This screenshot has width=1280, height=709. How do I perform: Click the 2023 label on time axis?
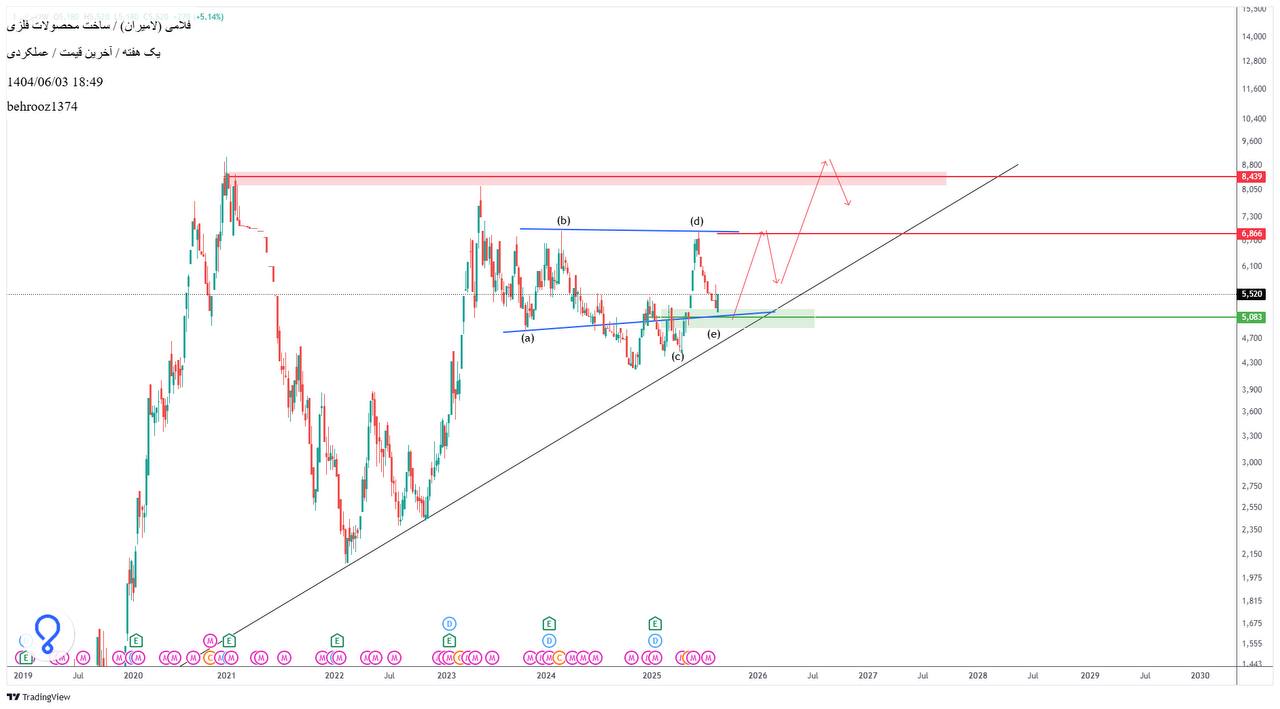pyautogui.click(x=446, y=676)
